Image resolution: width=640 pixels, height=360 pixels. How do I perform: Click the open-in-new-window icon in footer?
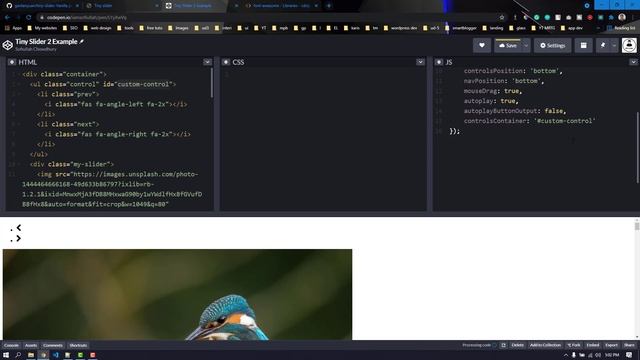pyautogui.click(x=503, y=345)
